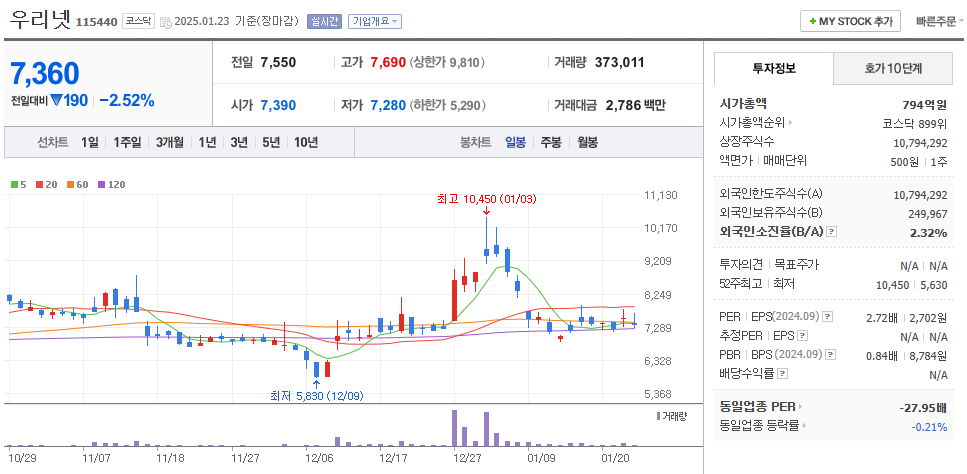967x474 pixels.
Task: Click the 거래대금 value 2,786 백만
Action: click(636, 105)
